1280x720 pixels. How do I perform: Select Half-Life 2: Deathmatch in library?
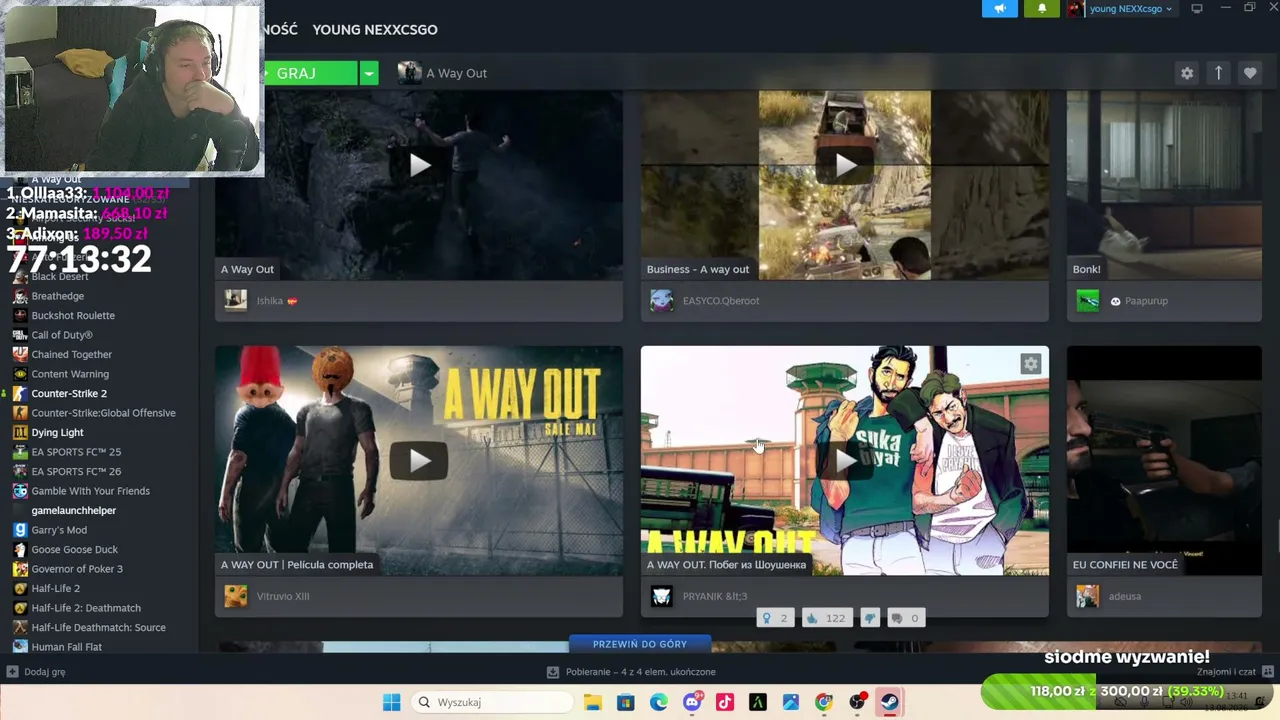[x=86, y=608]
